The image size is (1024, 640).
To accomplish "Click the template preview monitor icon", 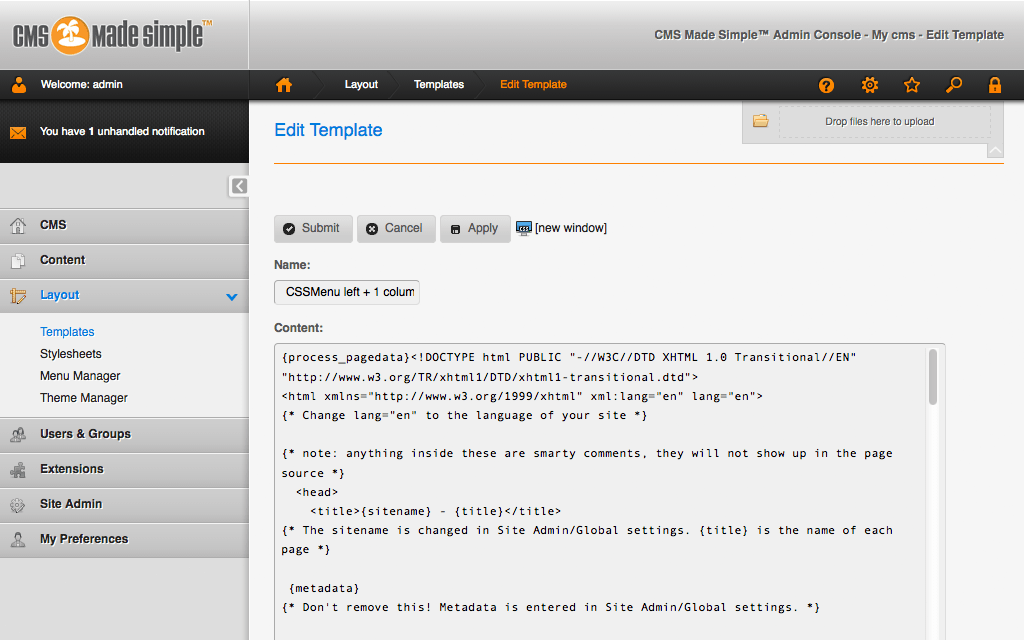I will [524, 228].
